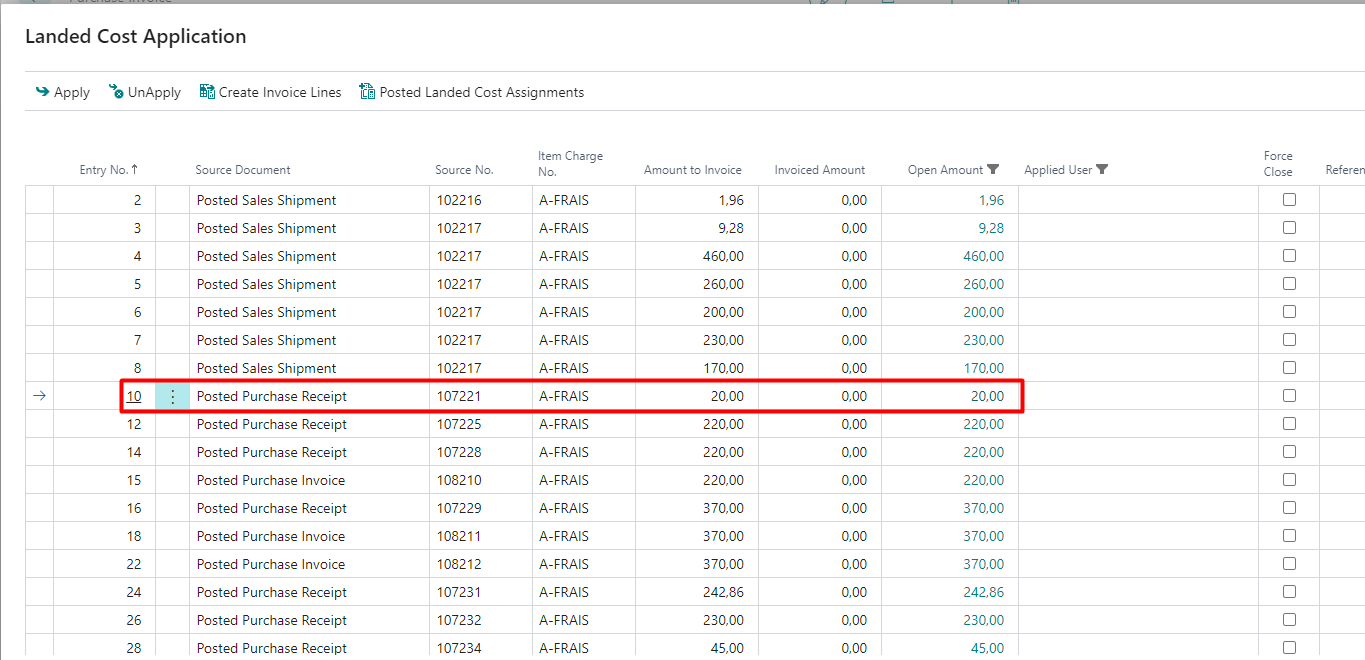Open the Amount to Invoice column header
1365x660 pixels.
pos(692,170)
